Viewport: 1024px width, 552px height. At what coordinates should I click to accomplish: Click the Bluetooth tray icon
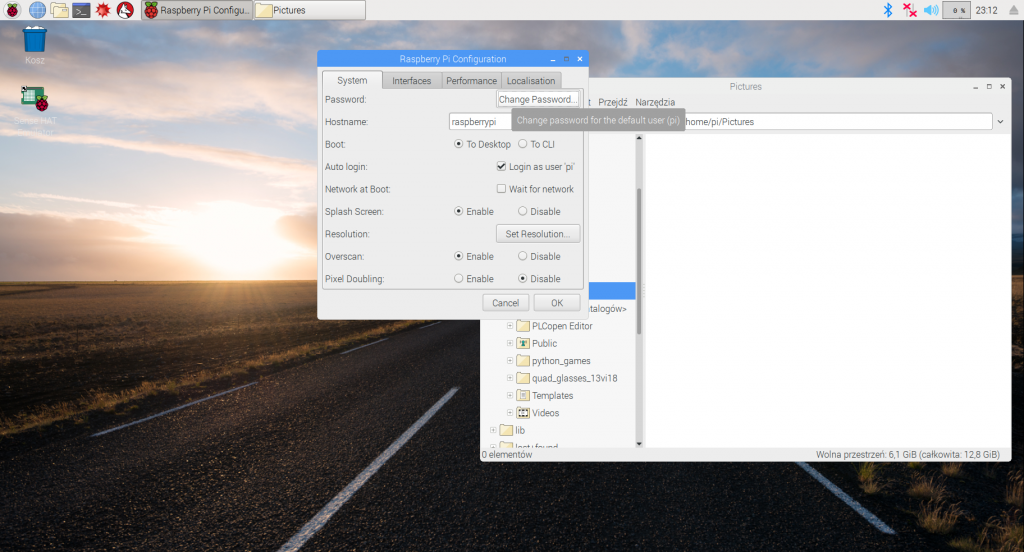[886, 10]
